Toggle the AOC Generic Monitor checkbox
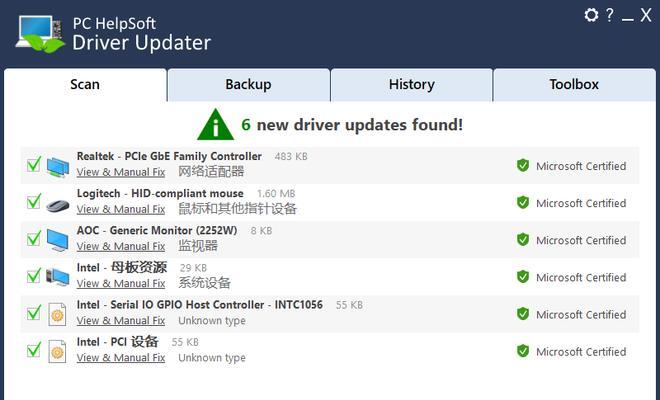 click(x=34, y=238)
